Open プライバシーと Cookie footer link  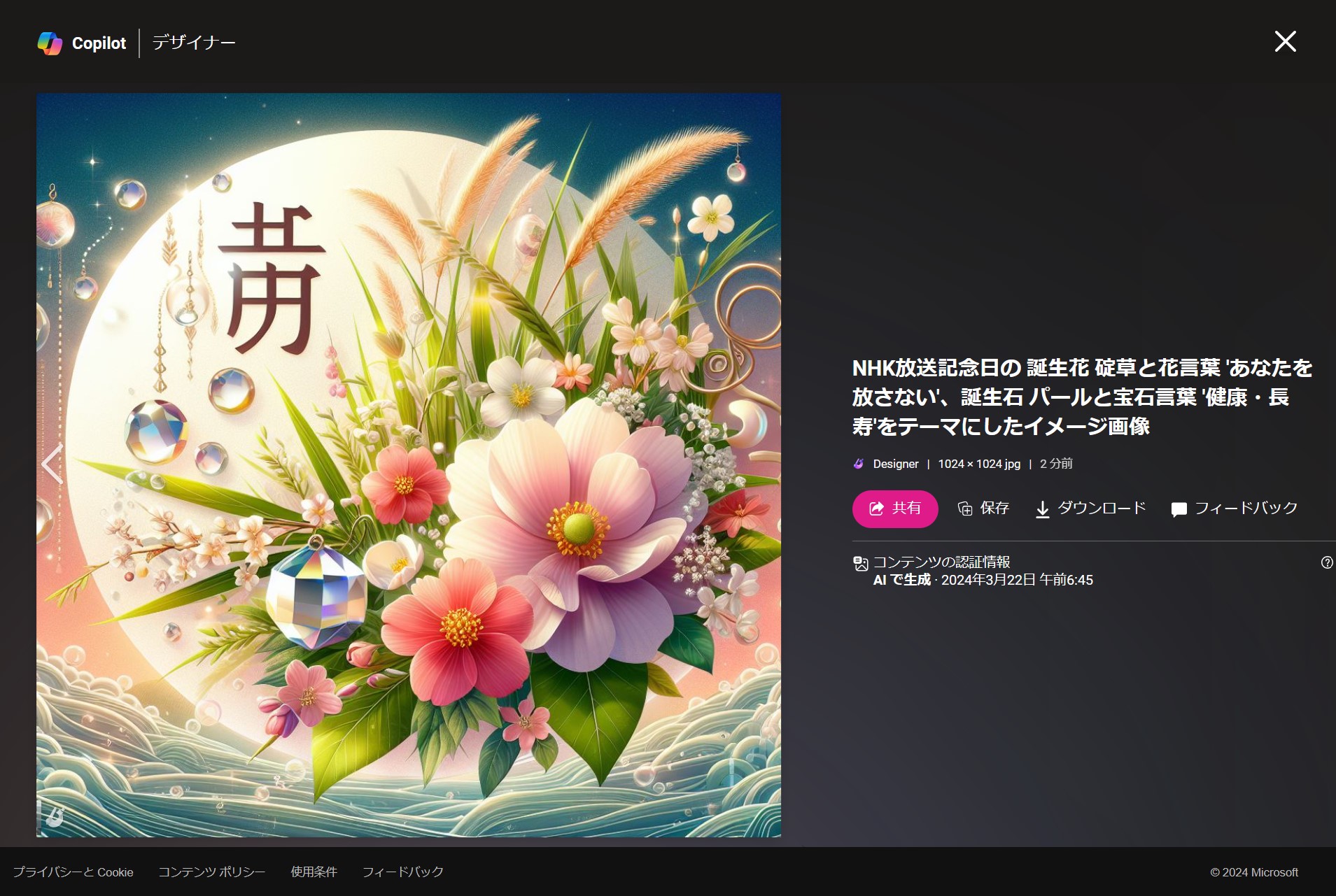73,872
